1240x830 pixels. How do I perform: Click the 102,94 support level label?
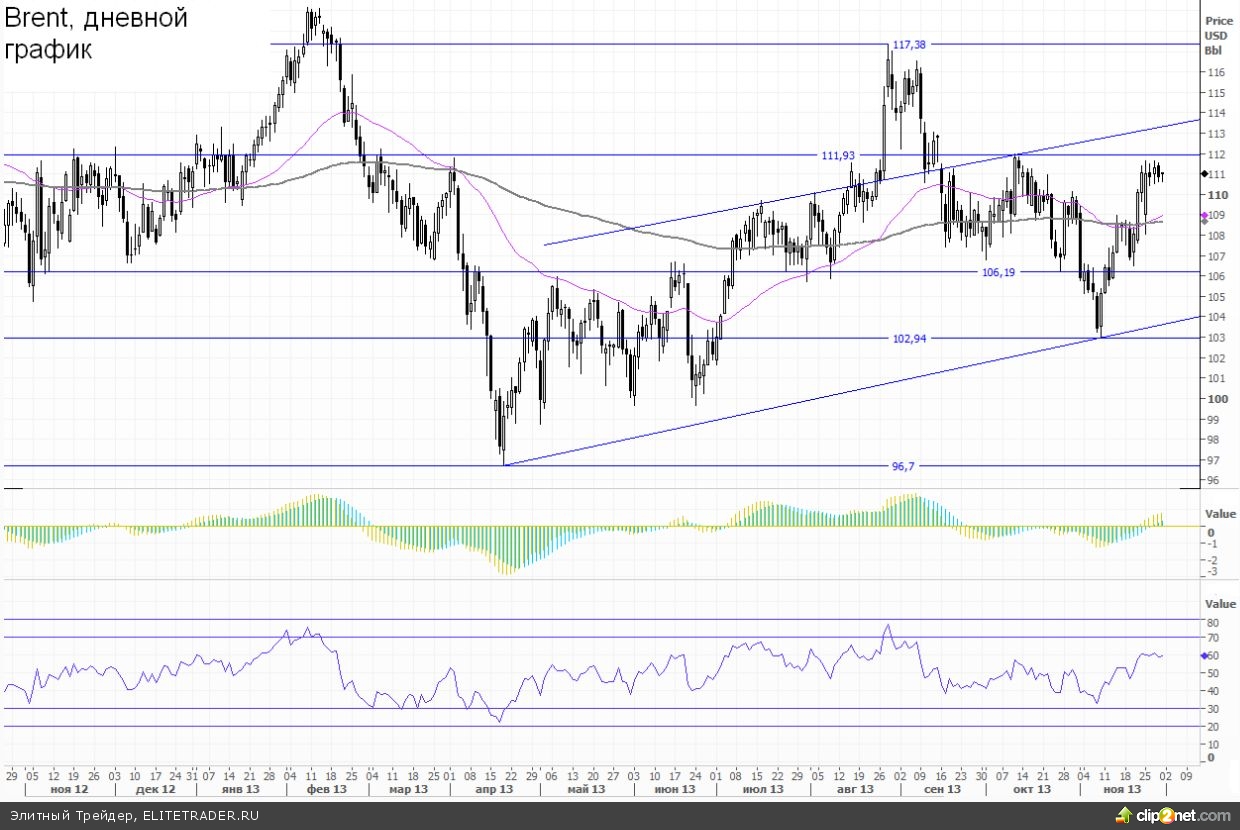(x=909, y=339)
